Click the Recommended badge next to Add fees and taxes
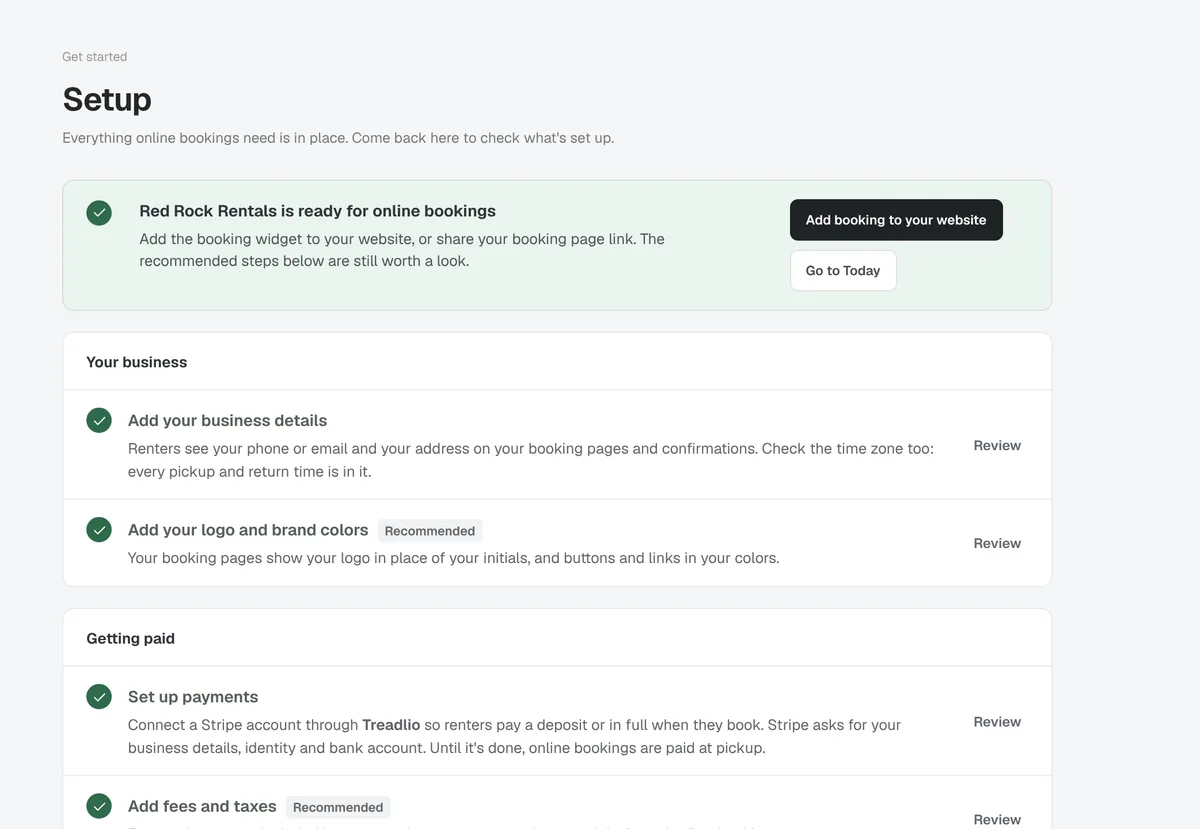 click(338, 807)
